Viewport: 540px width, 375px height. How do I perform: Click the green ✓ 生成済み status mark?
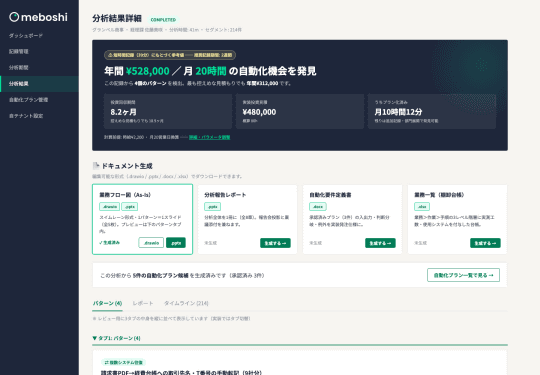[x=110, y=242]
